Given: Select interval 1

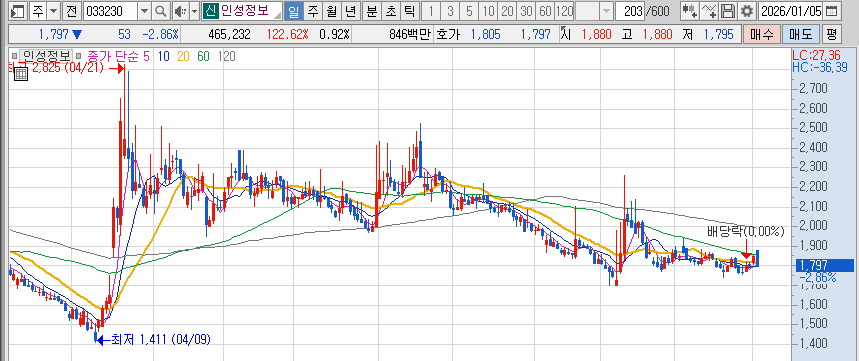Looking at the screenshot, I should [x=431, y=10].
